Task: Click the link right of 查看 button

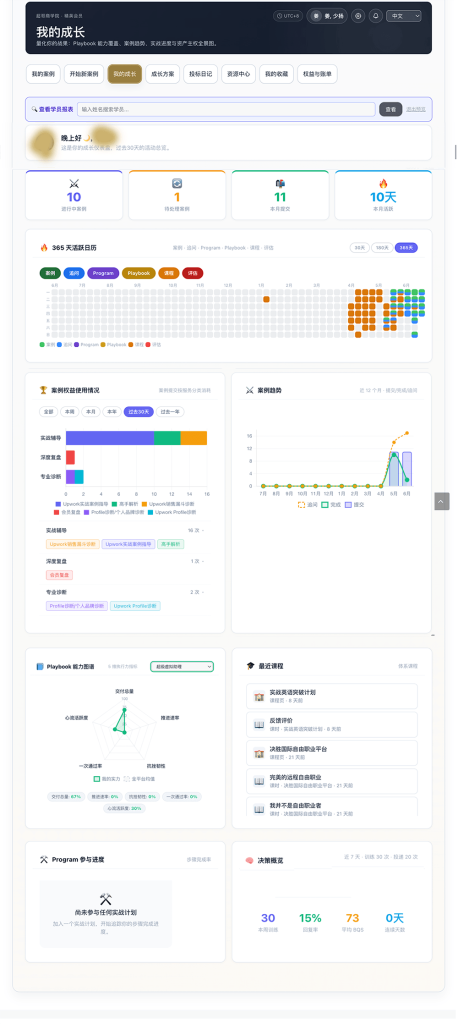Action: (416, 109)
